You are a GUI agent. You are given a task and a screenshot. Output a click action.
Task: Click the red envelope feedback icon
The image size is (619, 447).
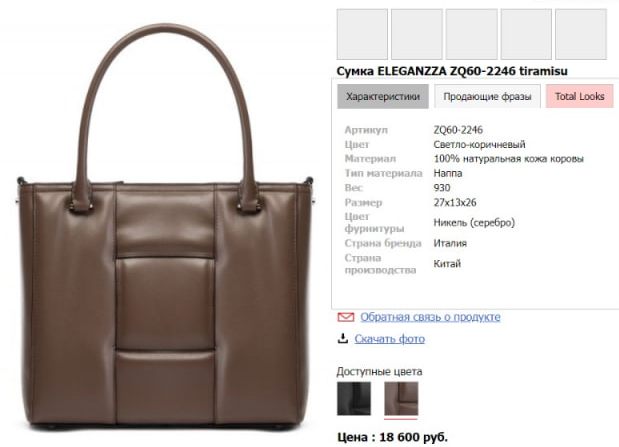pos(346,317)
